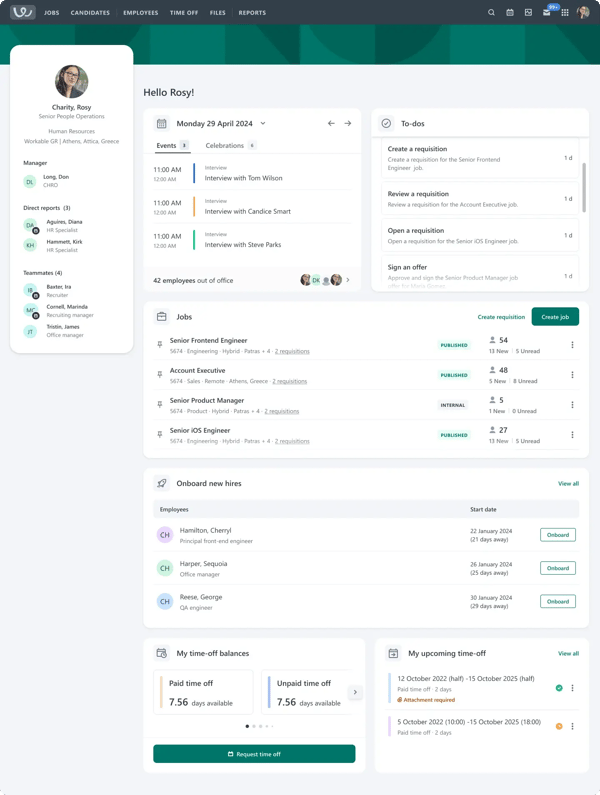Click the Workable logo home icon
Image resolution: width=600 pixels, height=795 pixels.
click(23, 12)
